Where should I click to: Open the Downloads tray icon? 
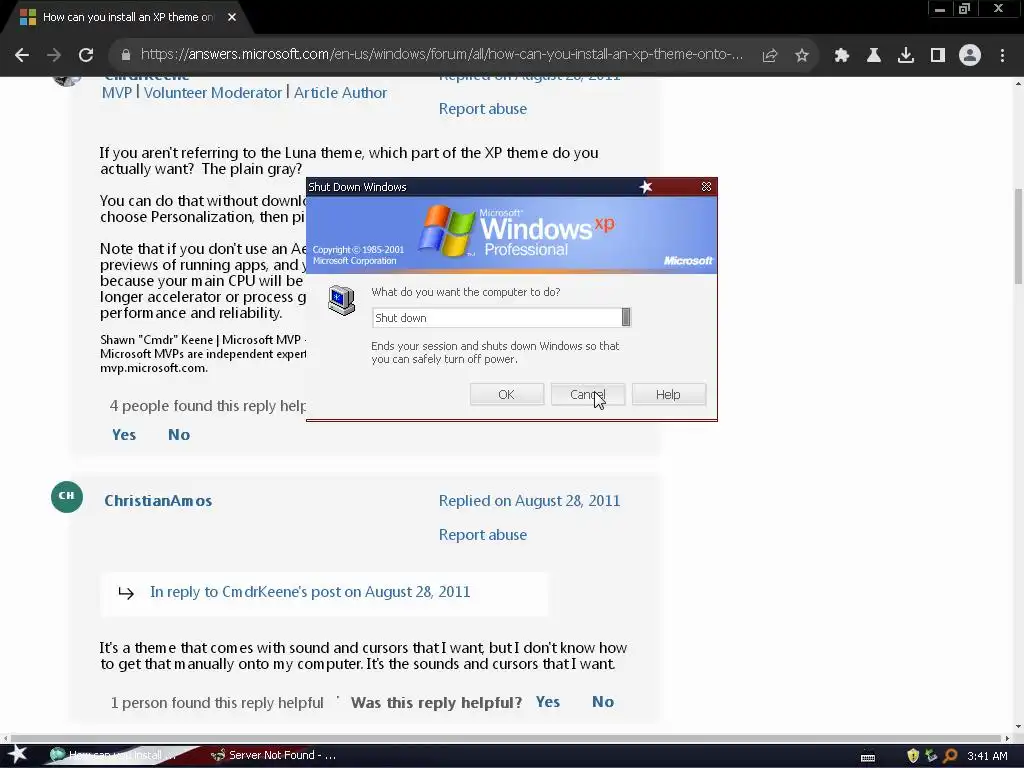click(906, 56)
